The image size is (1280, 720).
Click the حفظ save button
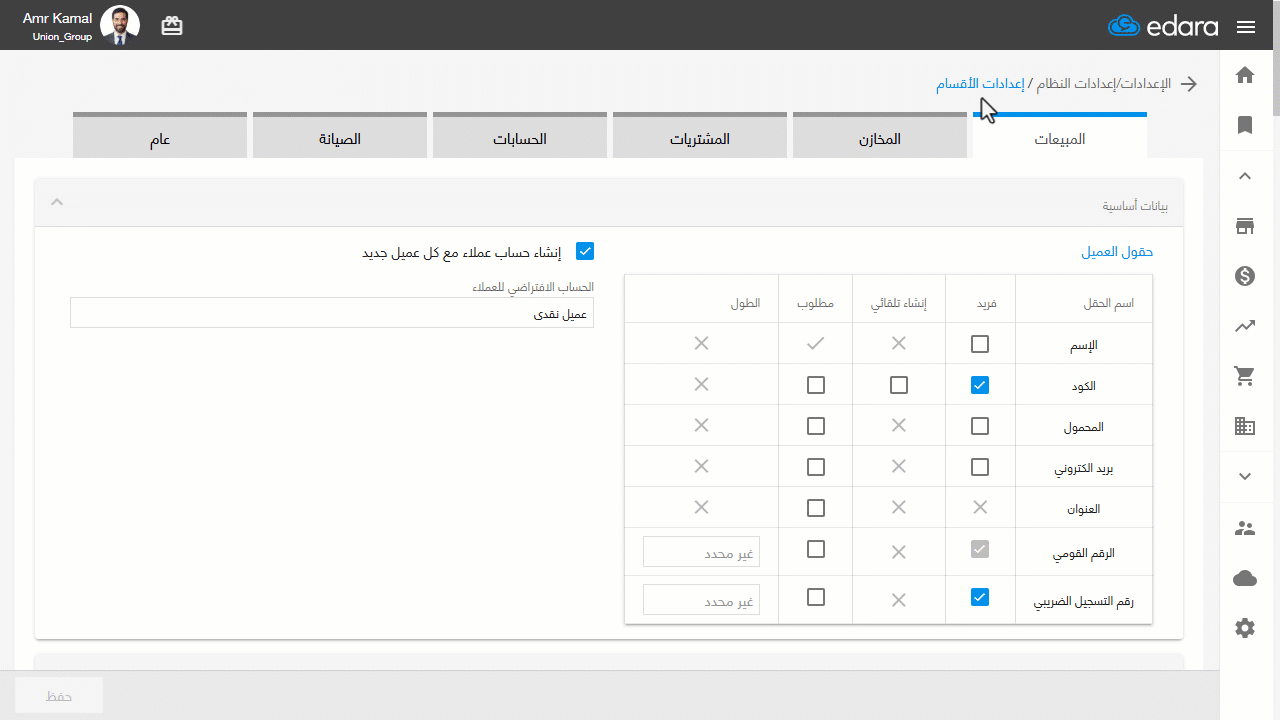click(59, 695)
